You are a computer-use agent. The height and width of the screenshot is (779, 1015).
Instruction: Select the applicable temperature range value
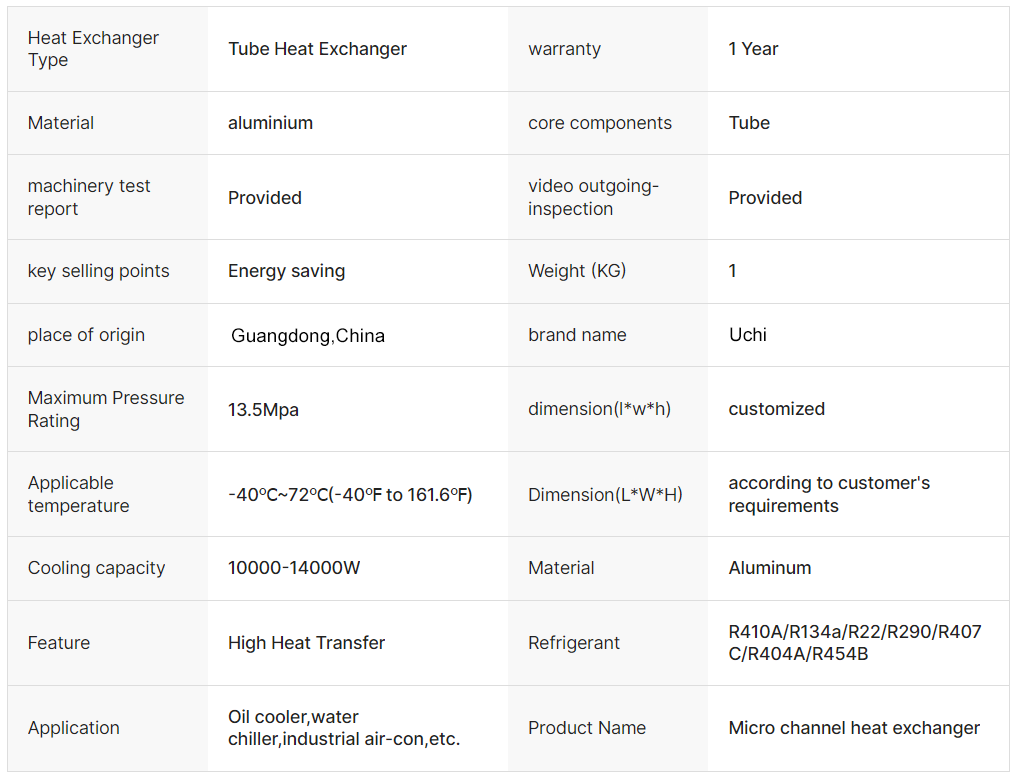(350, 495)
